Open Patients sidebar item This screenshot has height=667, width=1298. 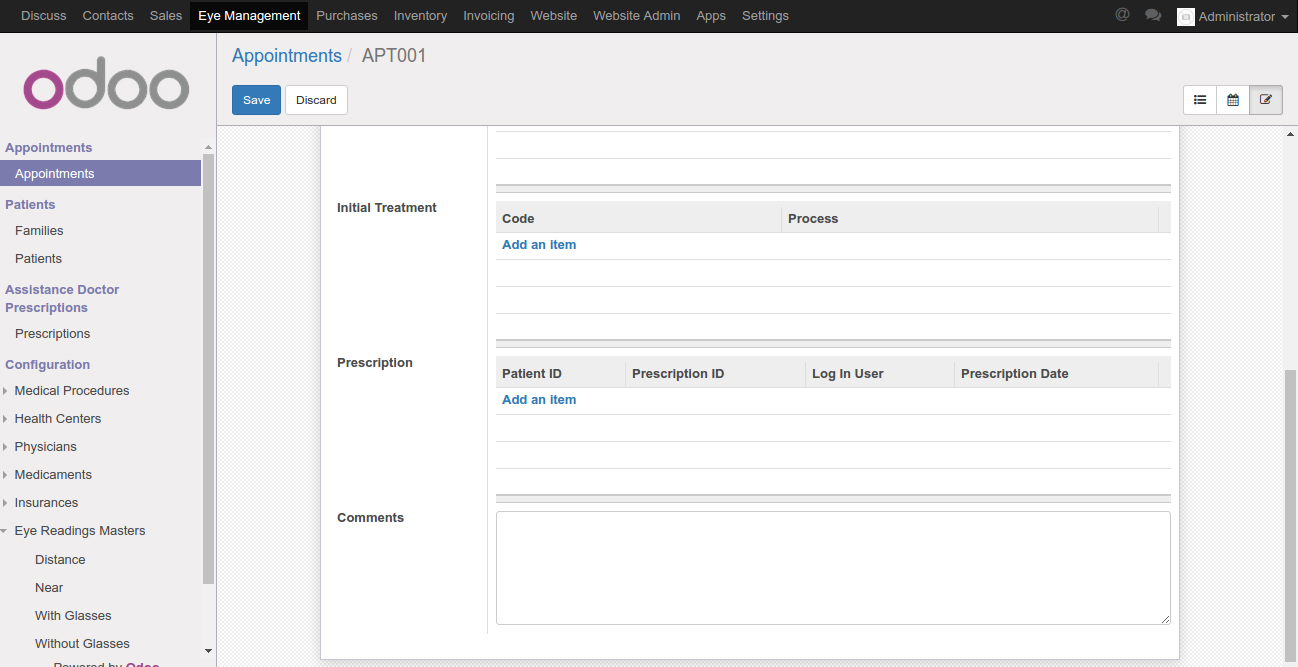point(38,259)
